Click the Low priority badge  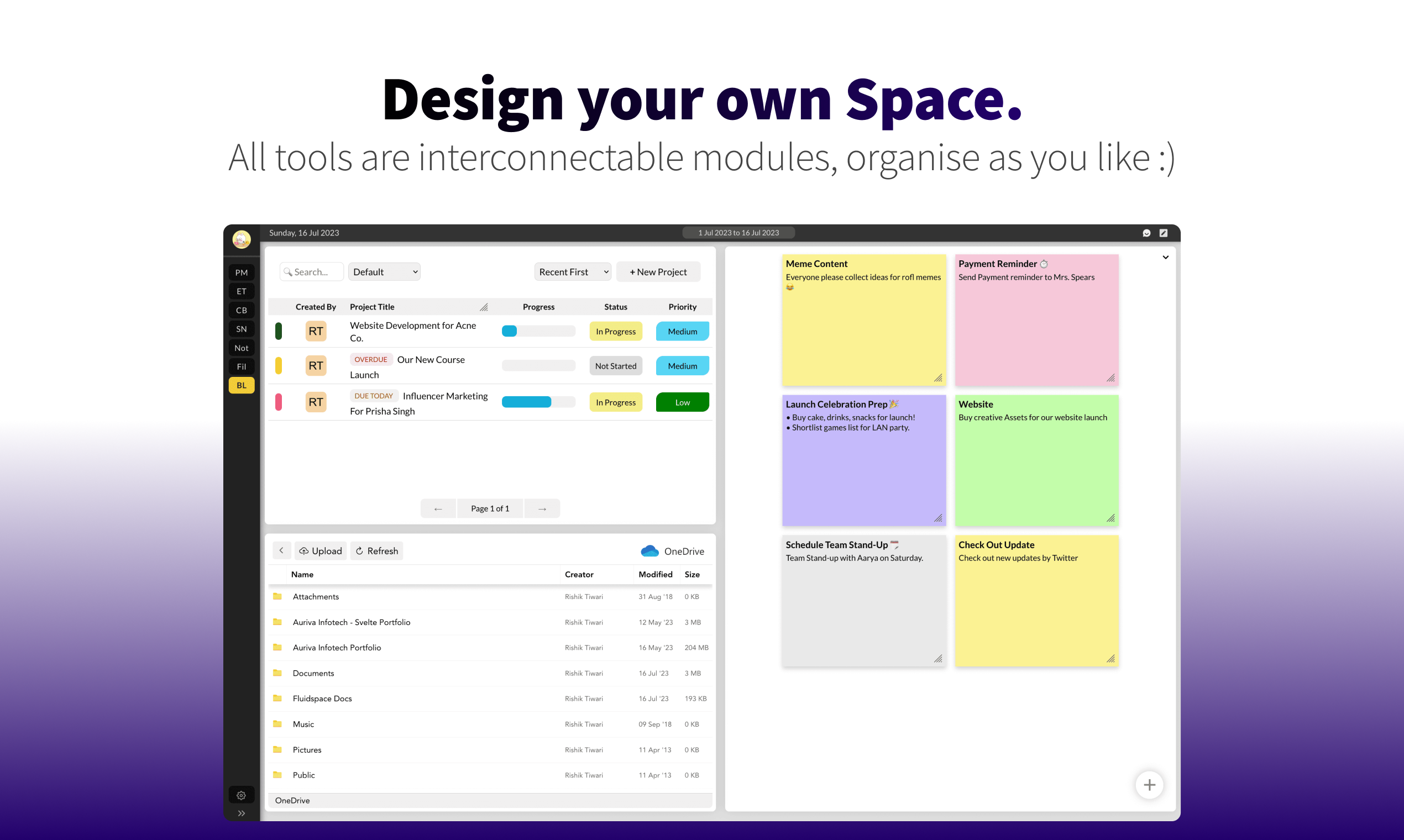coord(682,402)
